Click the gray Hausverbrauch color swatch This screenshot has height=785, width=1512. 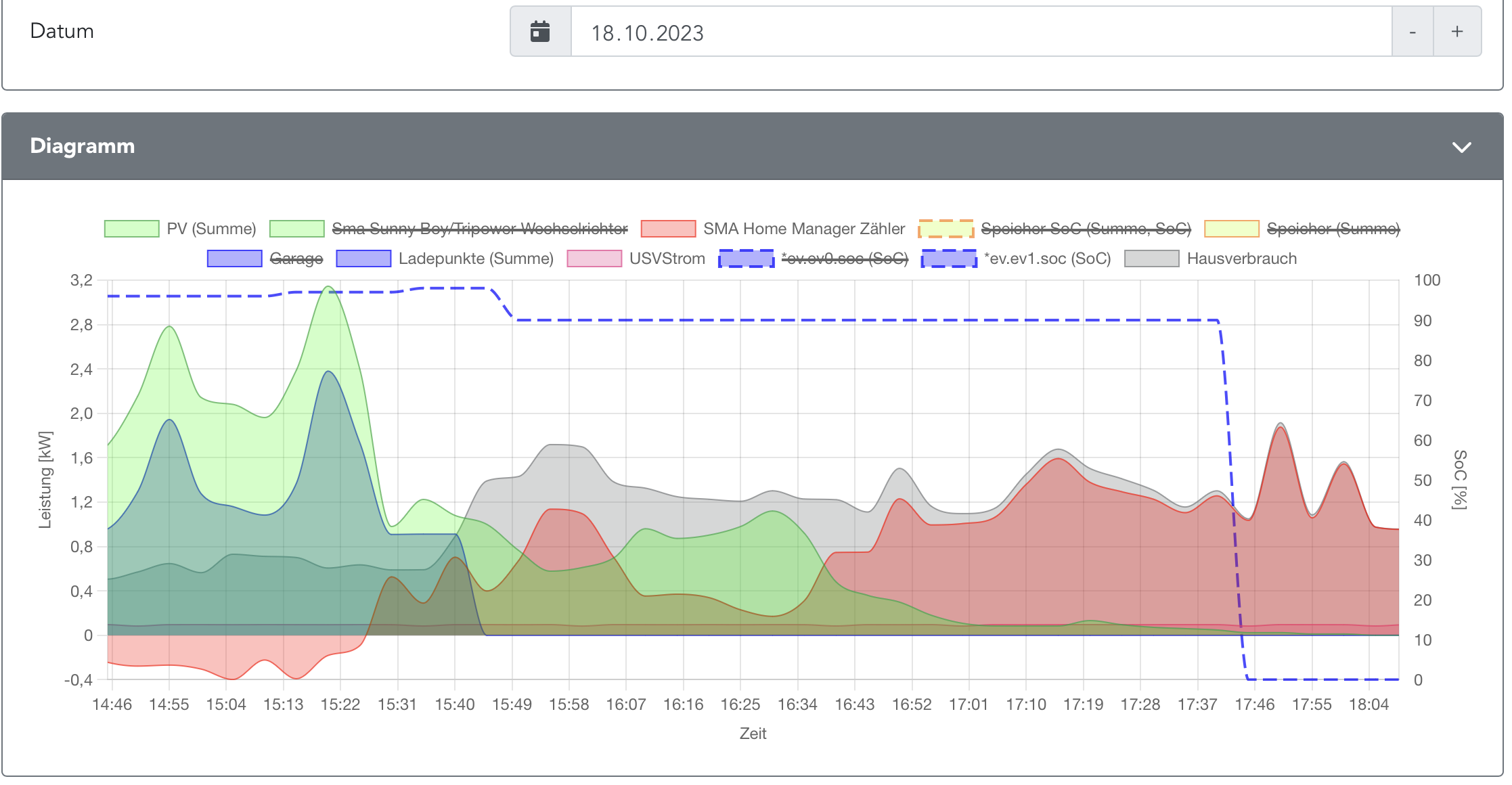[1151, 259]
